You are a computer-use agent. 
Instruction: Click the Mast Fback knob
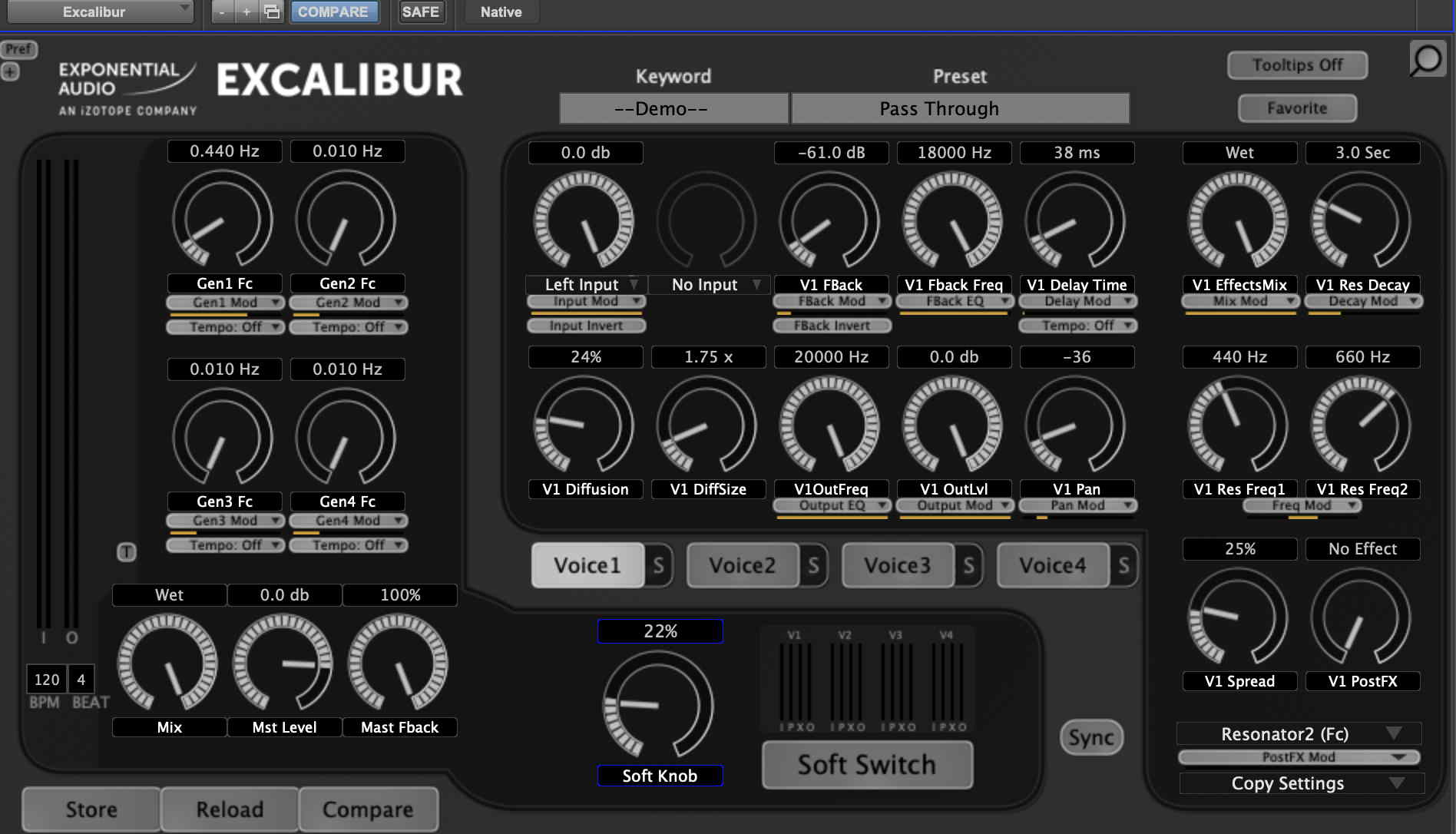tap(399, 664)
